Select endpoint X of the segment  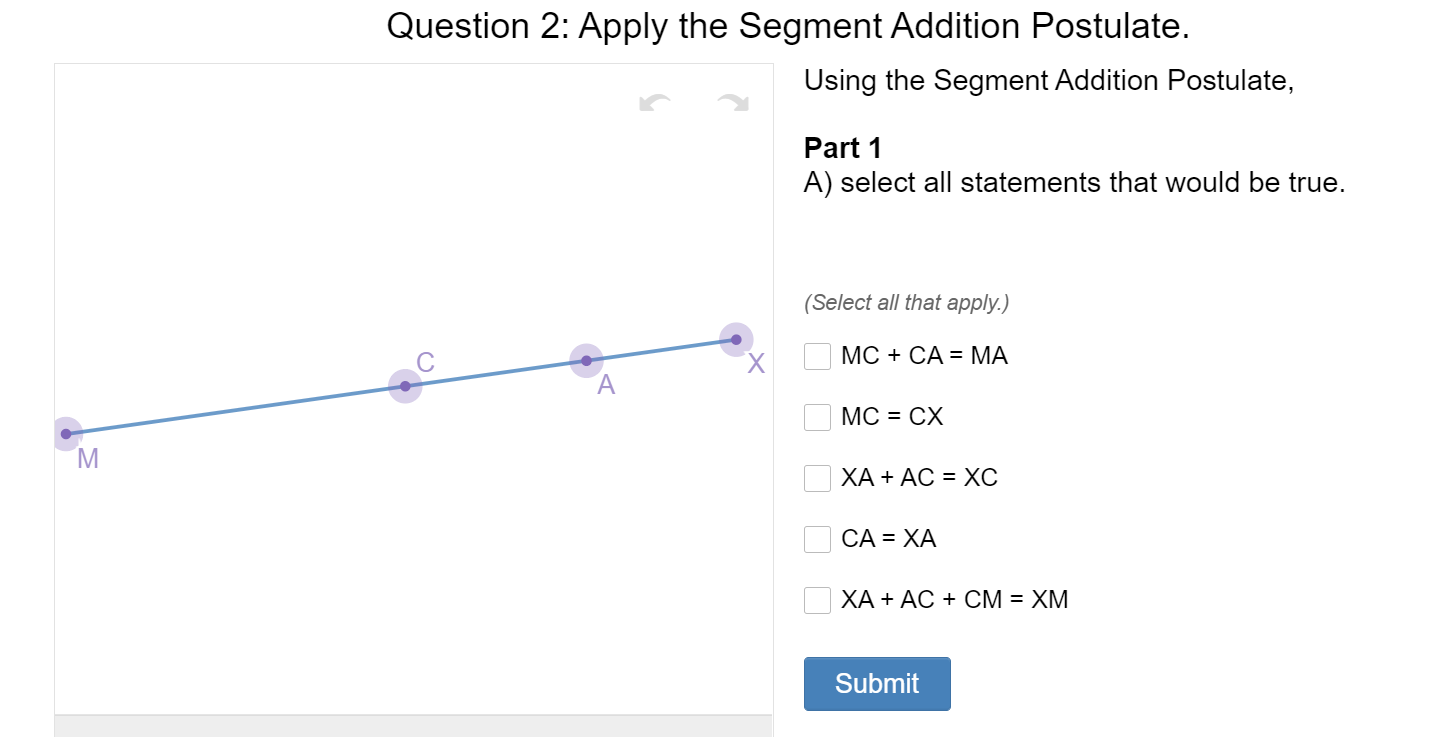(736, 339)
